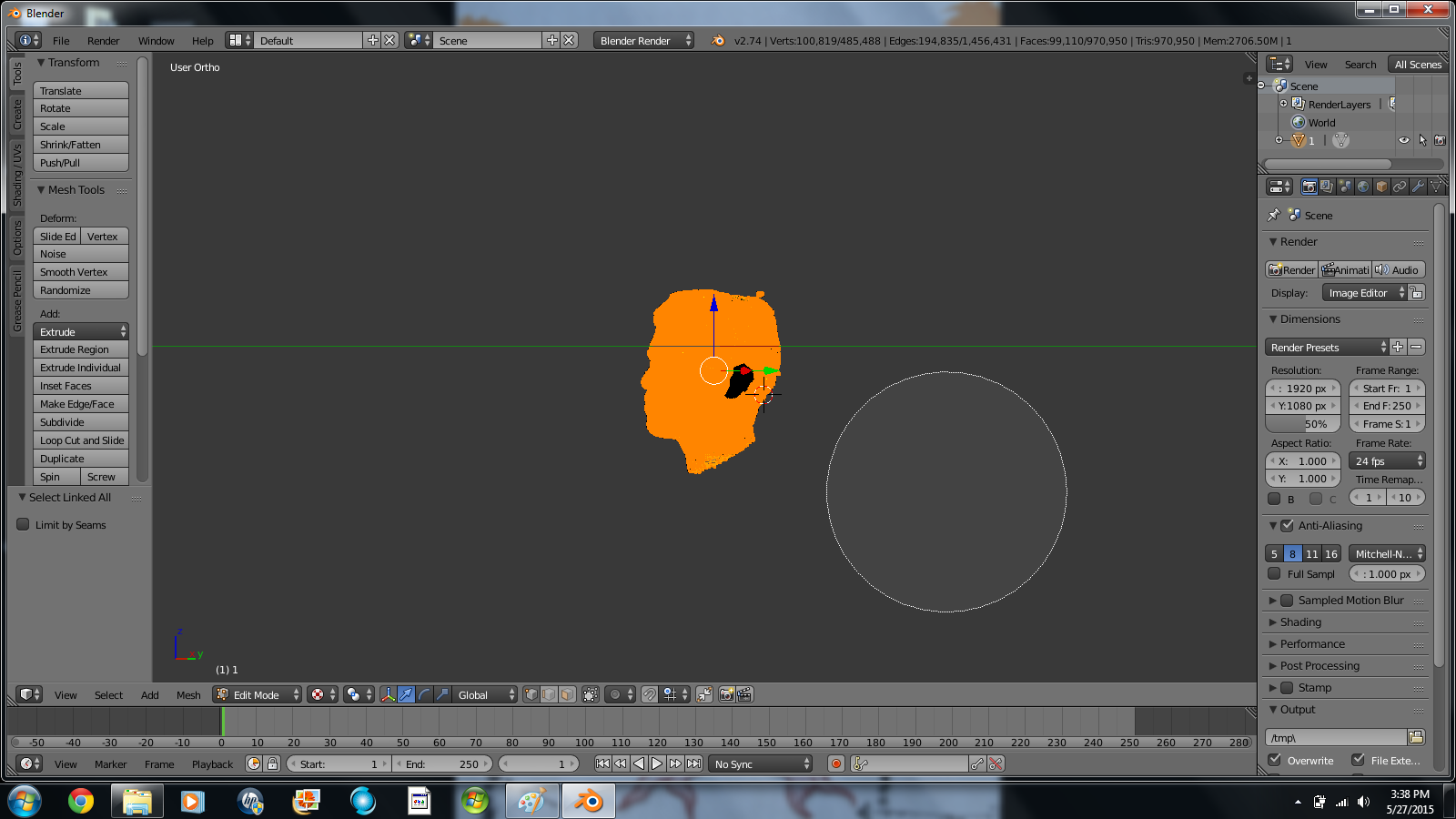1456x819 pixels.
Task: Pin the properties context with the pin icon
Action: pos(1274,216)
